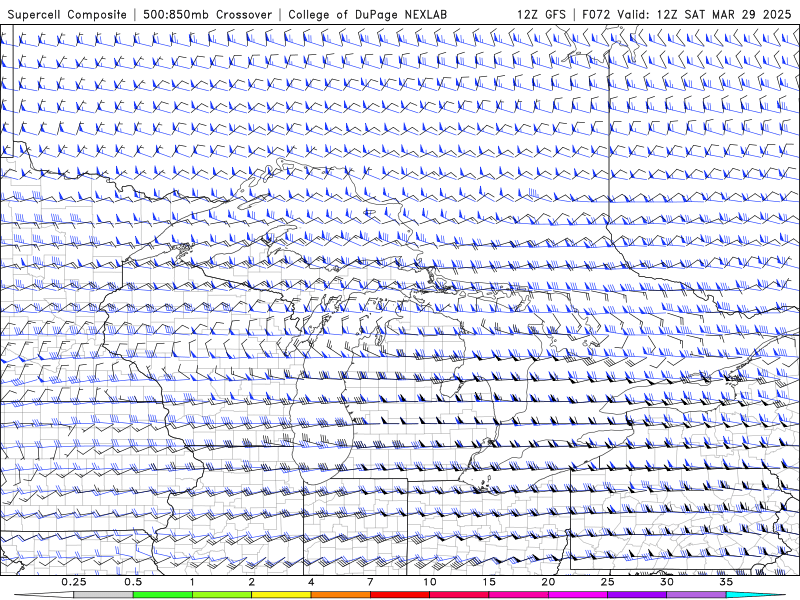Image resolution: width=800 pixels, height=600 pixels.
Task: Click legend value 7 on the color scale
Action: 370,582
